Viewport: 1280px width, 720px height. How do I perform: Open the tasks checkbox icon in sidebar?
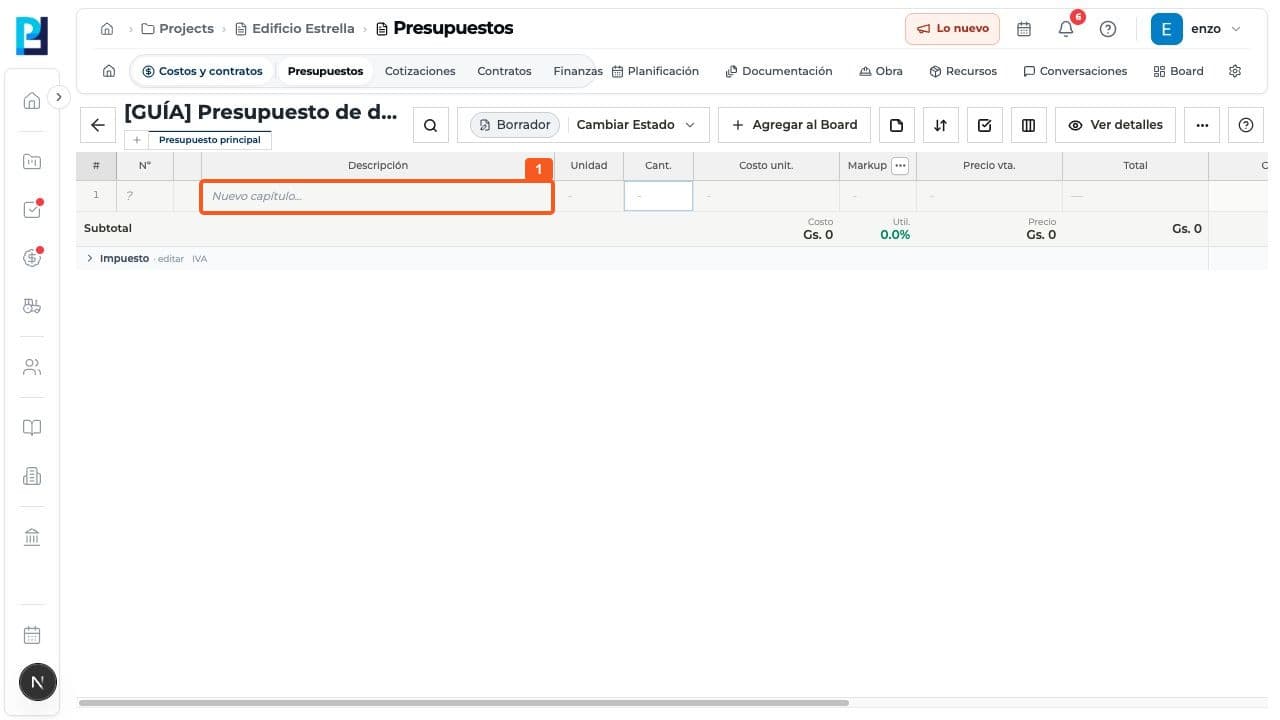tap(32, 209)
